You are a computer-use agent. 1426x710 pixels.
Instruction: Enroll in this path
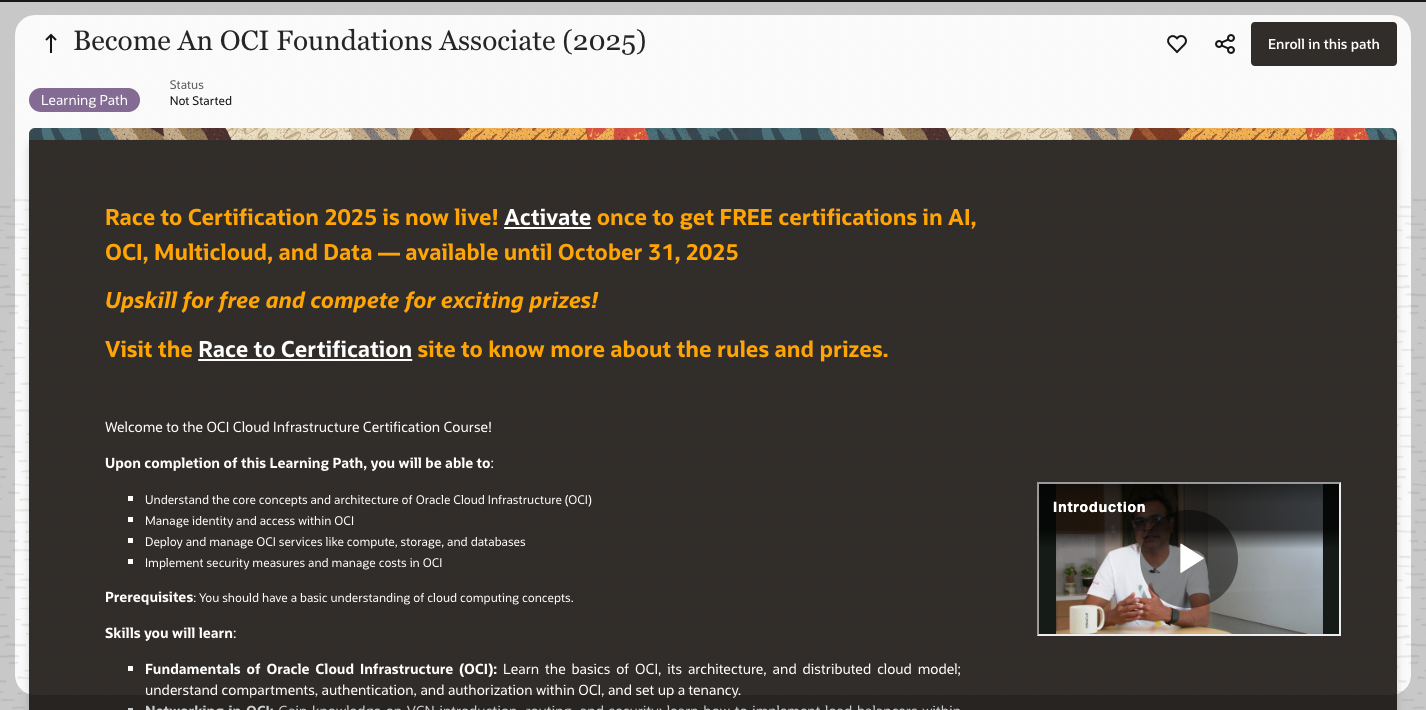[1323, 44]
